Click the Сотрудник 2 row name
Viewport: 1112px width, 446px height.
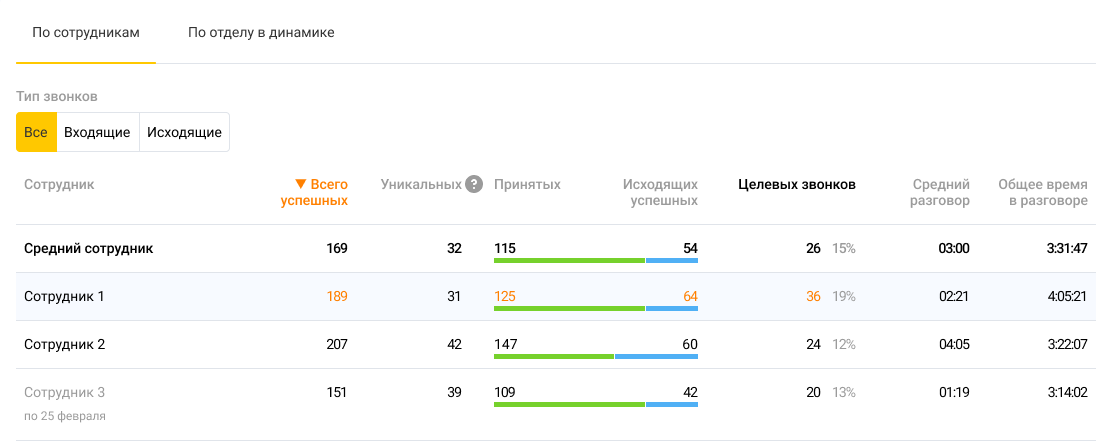pyautogui.click(x=64, y=344)
